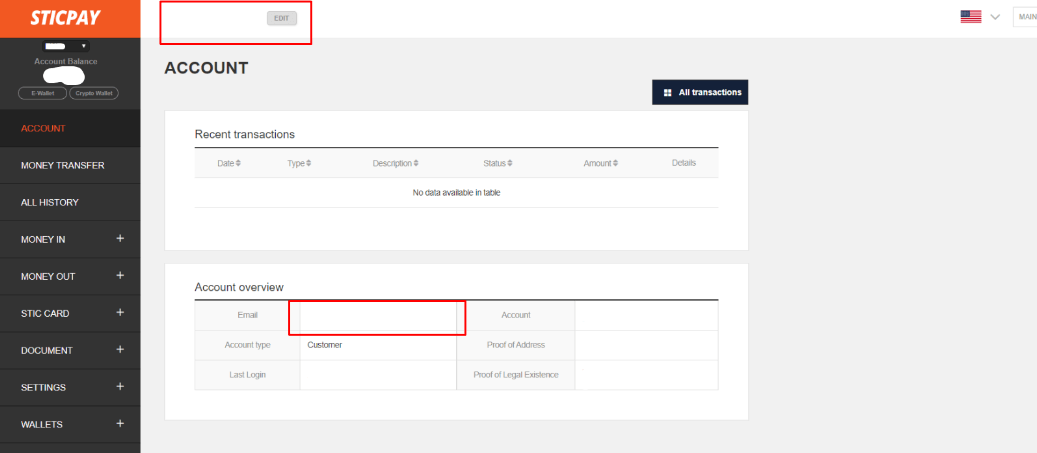Switch to the E-Wallet balance
The height and width of the screenshot is (453, 1037).
coord(43,93)
